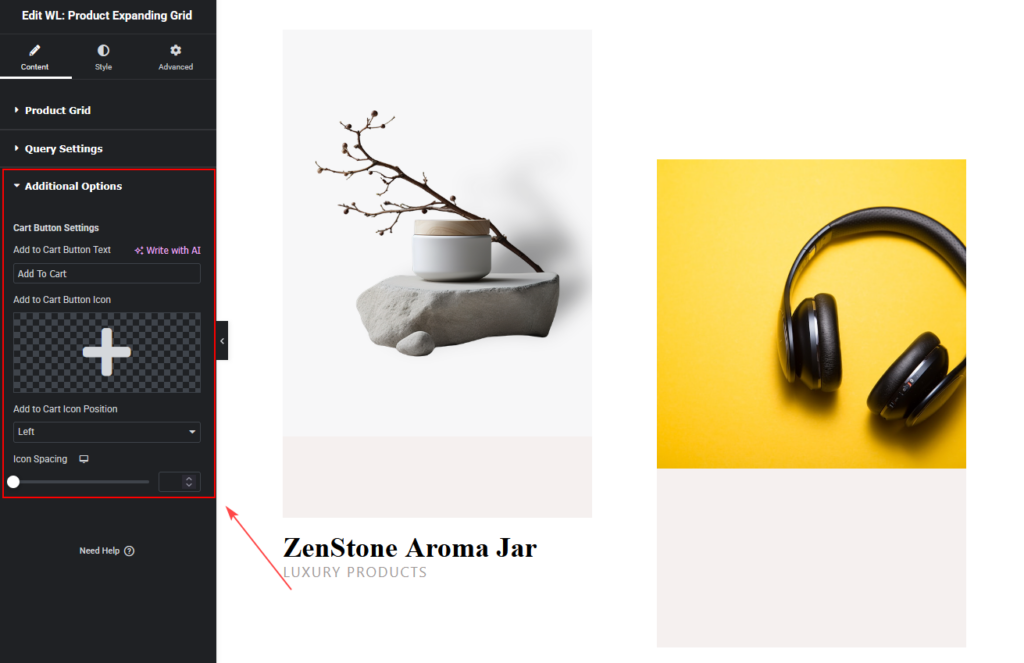Screen dimensions: 1024x663
Task: Click the Content pencil icon
Action: point(35,50)
